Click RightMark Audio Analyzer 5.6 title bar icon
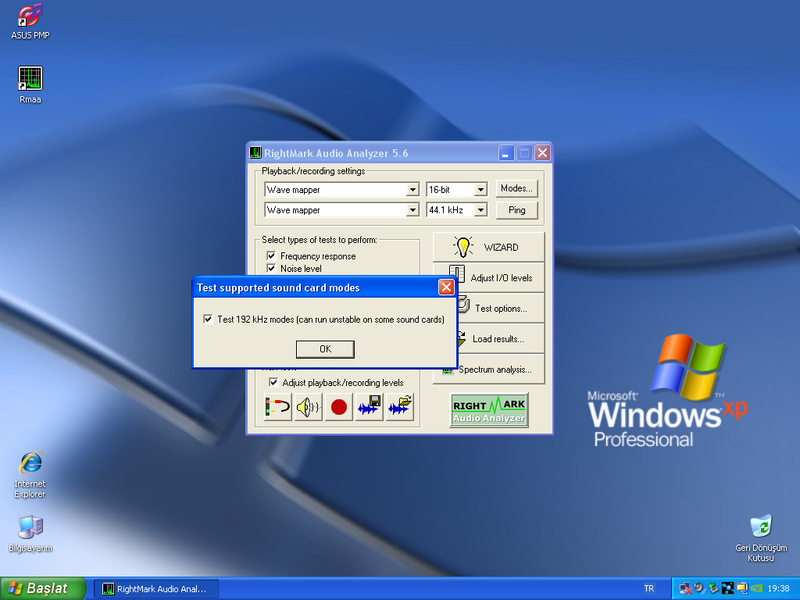 255,153
